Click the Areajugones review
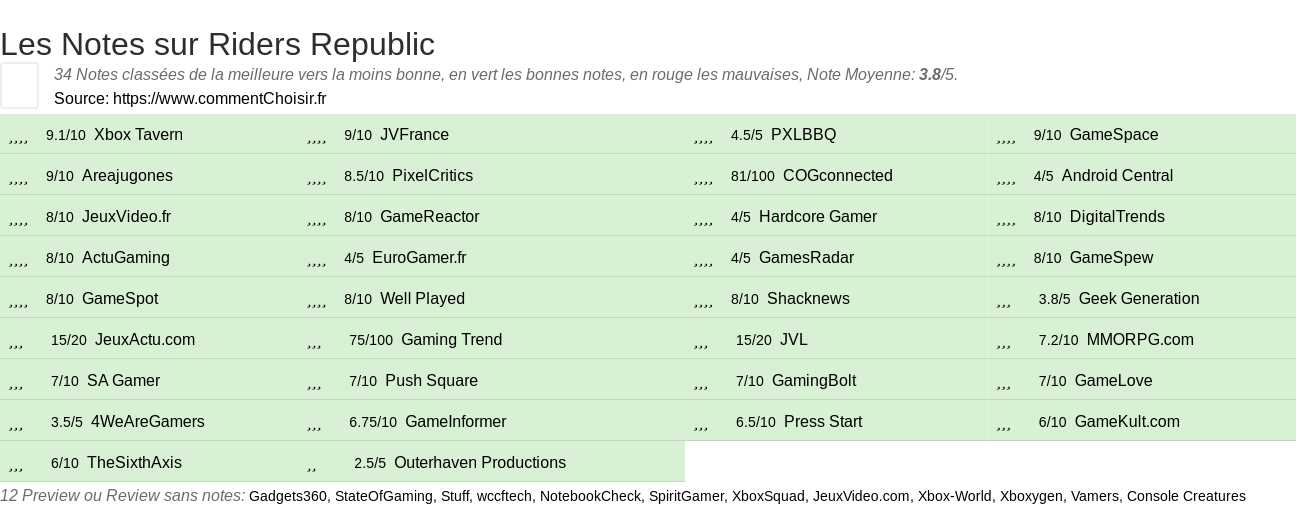The image size is (1296, 507). pos(127,176)
